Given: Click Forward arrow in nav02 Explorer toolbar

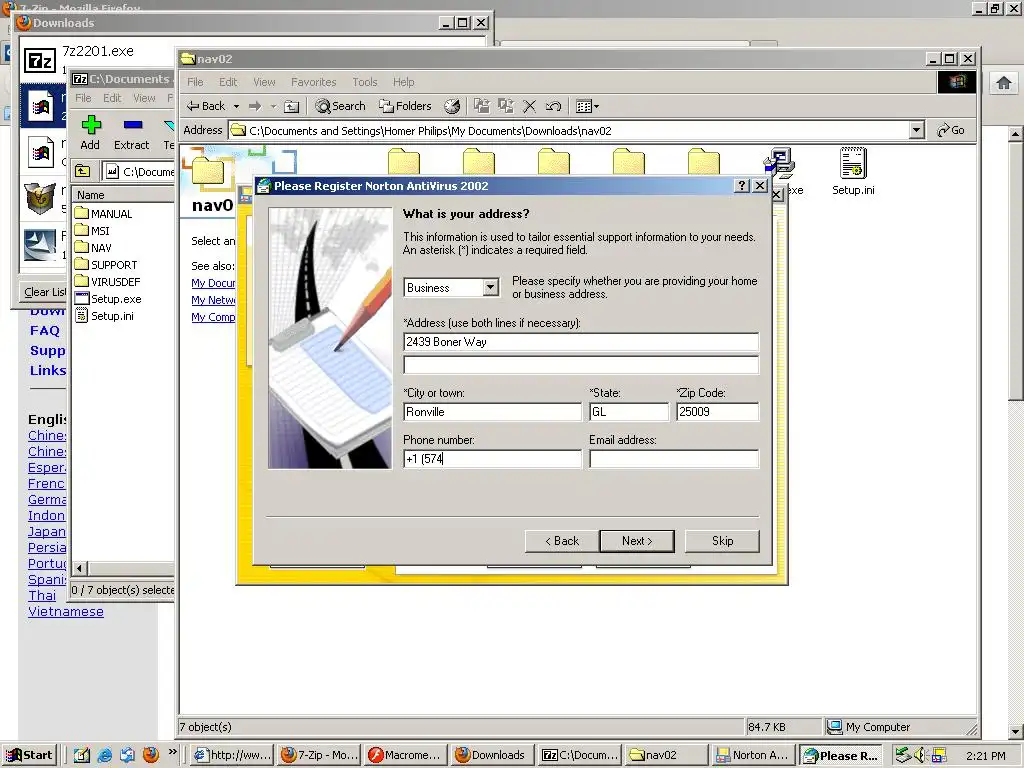Looking at the screenshot, I should pyautogui.click(x=255, y=106).
